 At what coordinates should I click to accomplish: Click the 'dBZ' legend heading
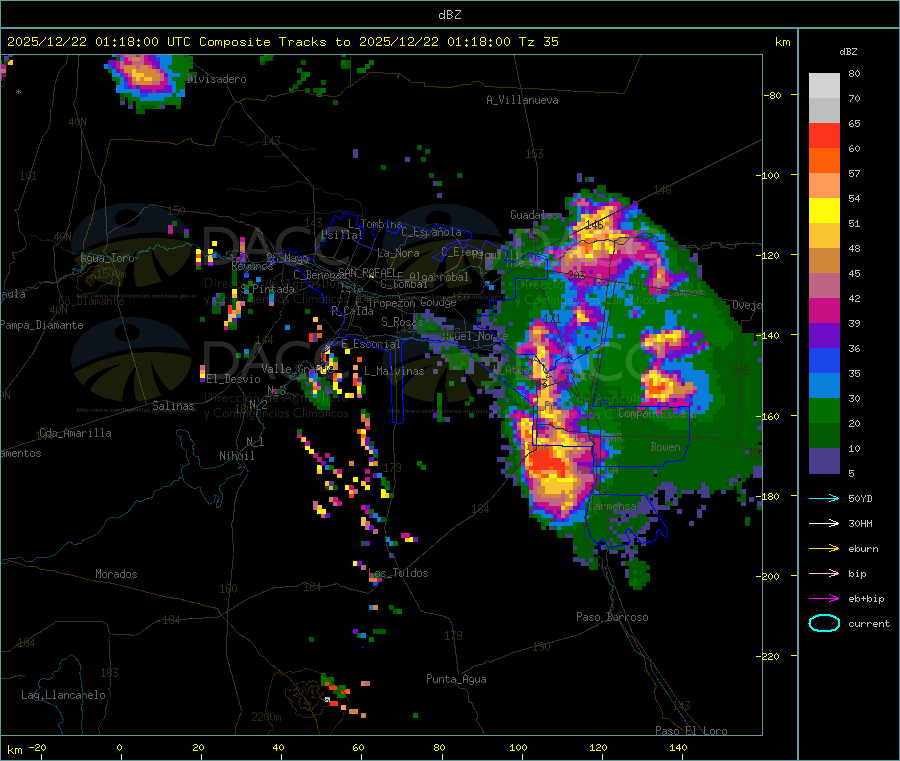click(x=848, y=52)
